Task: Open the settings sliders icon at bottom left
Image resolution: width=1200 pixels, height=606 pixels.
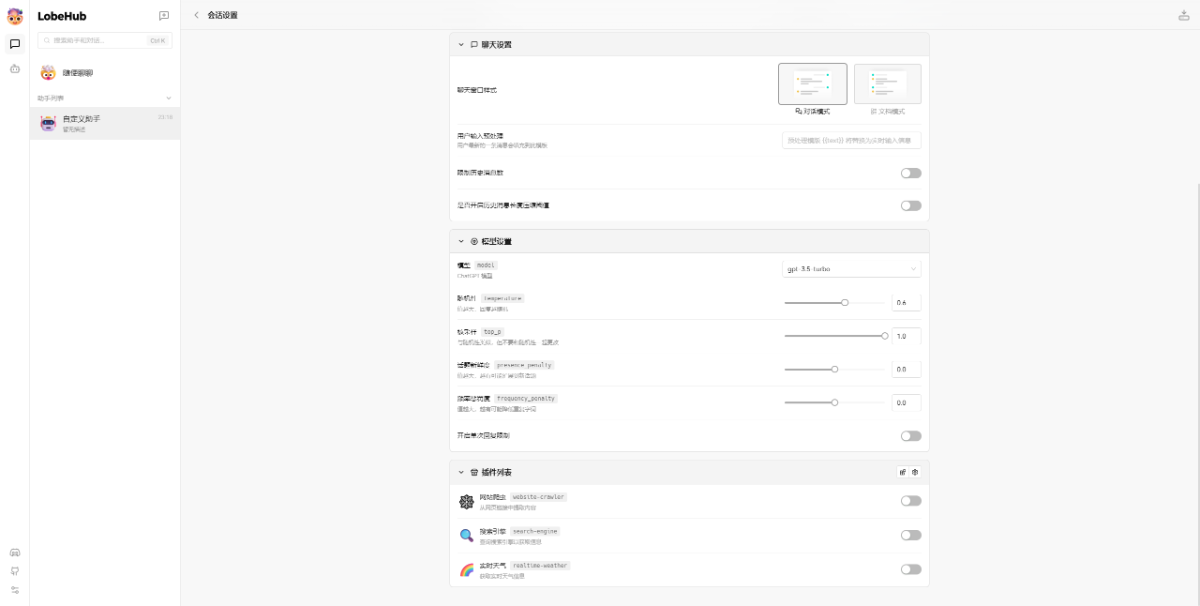Action: 15,589
